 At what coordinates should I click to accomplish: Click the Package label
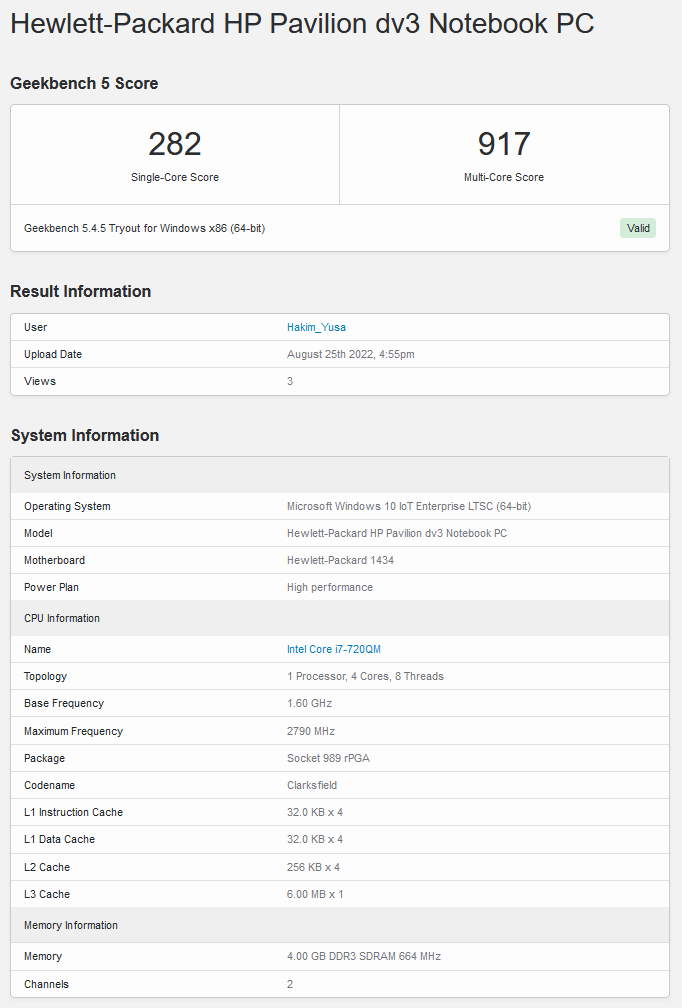coord(44,759)
